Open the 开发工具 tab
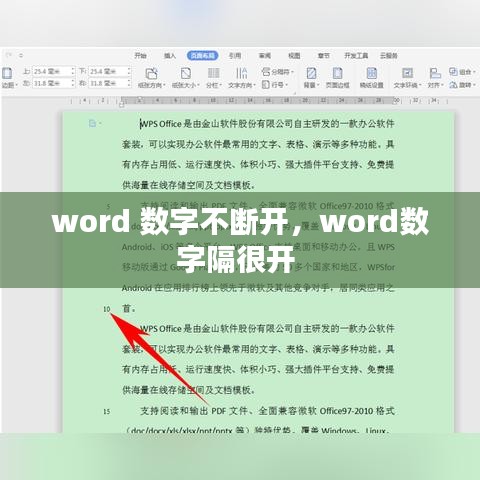The height and width of the screenshot is (480, 480). (x=356, y=56)
